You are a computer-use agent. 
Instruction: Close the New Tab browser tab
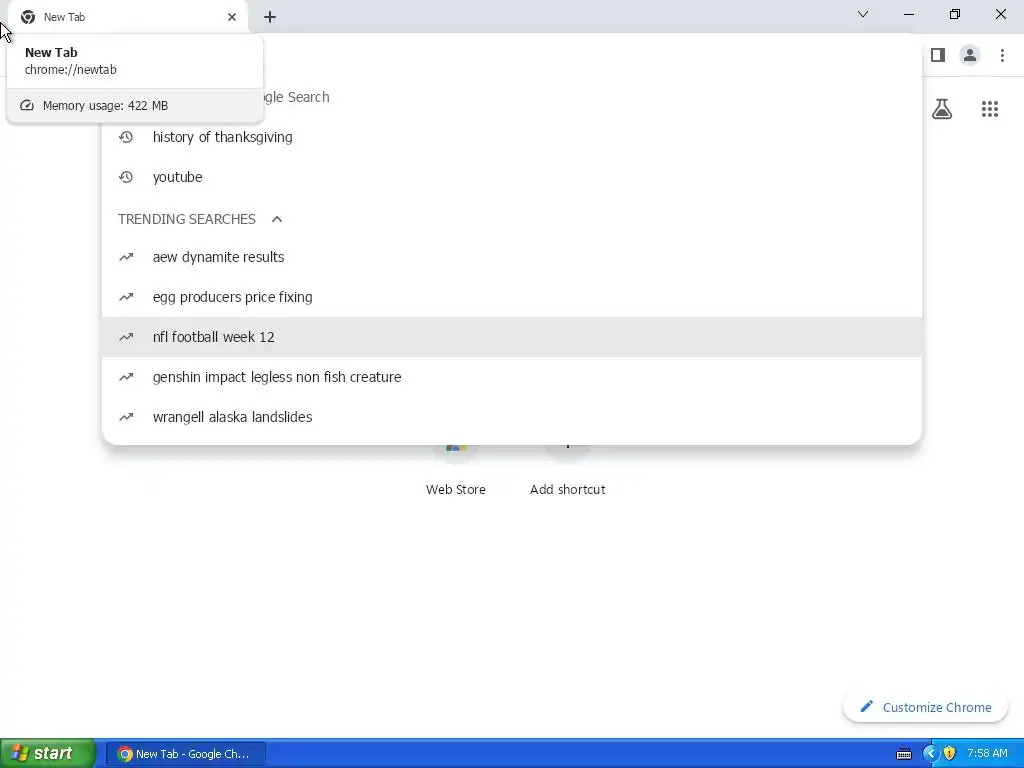tap(232, 17)
